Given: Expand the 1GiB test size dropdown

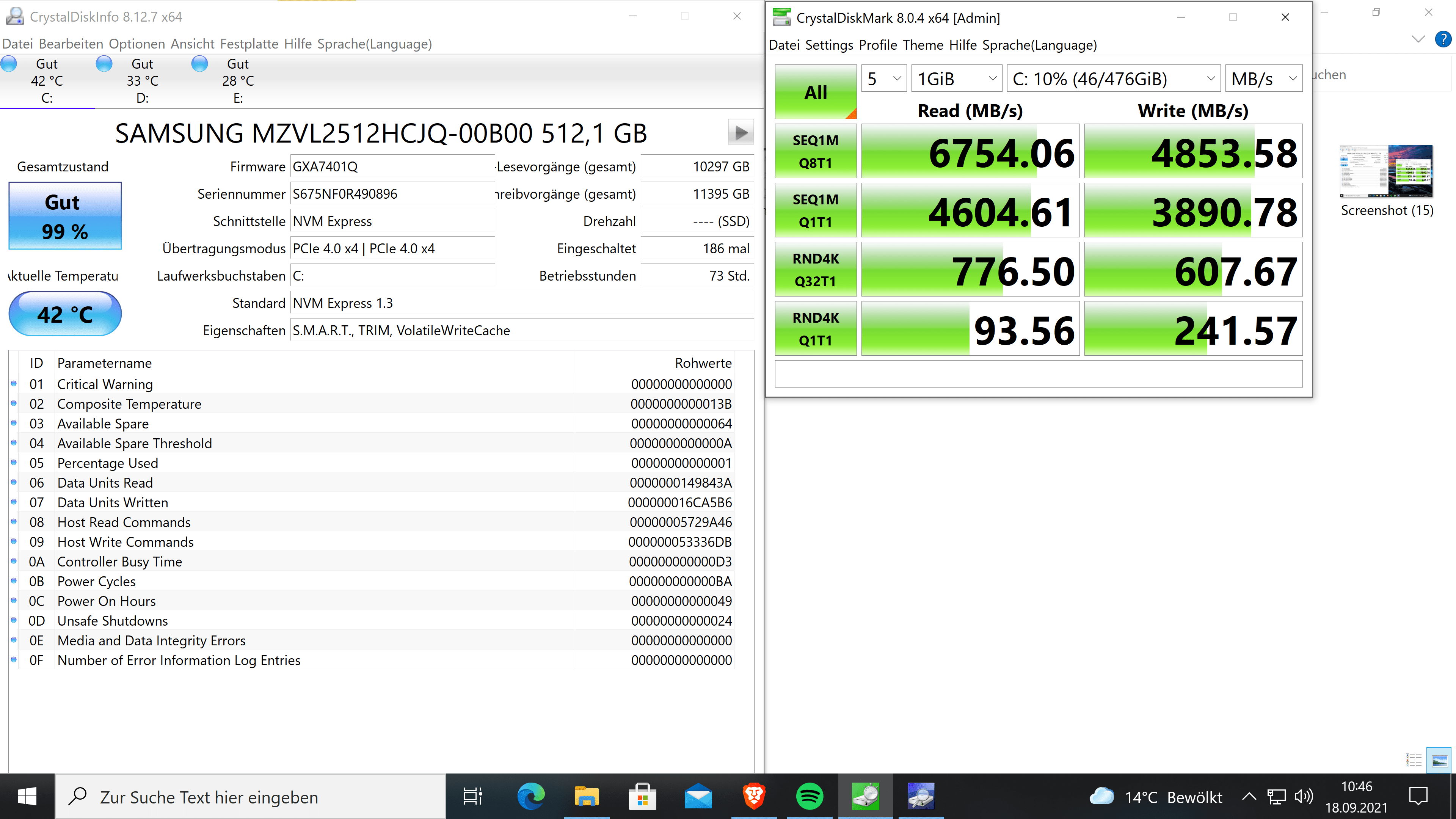Looking at the screenshot, I should coord(956,78).
